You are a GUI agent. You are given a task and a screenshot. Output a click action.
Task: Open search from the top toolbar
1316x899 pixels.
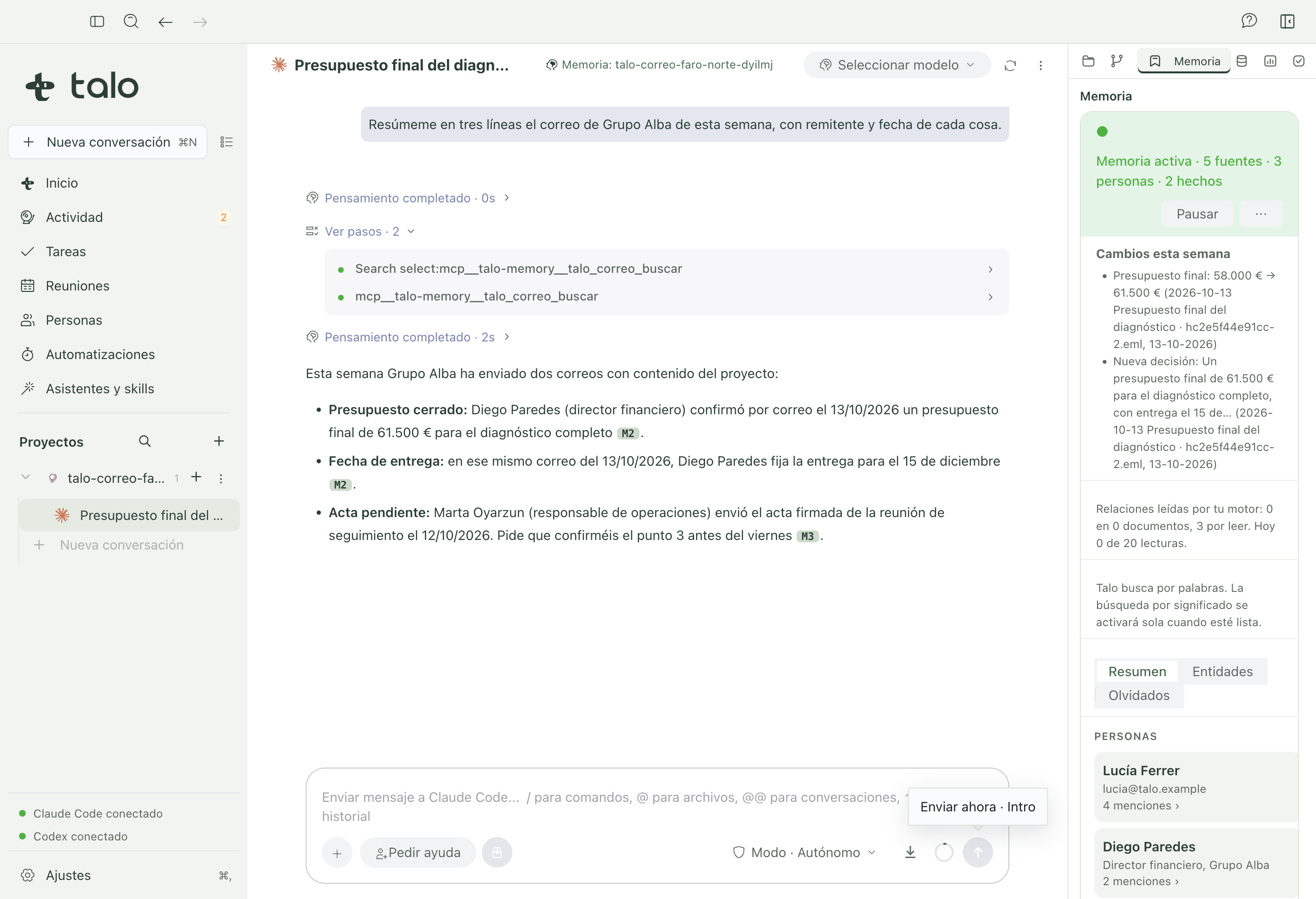131,21
